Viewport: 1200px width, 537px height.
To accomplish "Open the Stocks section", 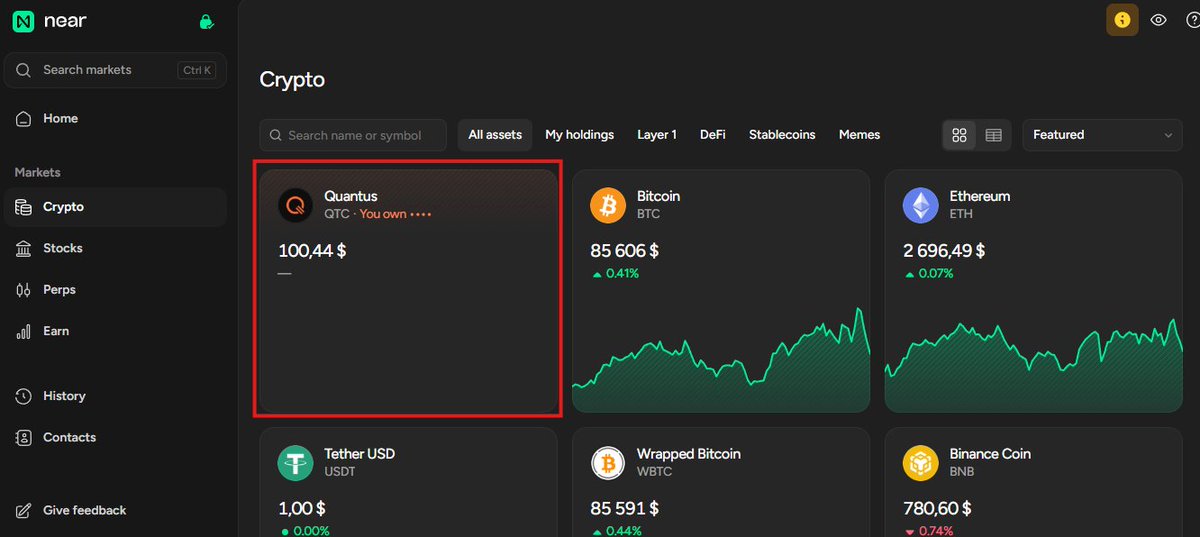I will click(x=115, y=248).
